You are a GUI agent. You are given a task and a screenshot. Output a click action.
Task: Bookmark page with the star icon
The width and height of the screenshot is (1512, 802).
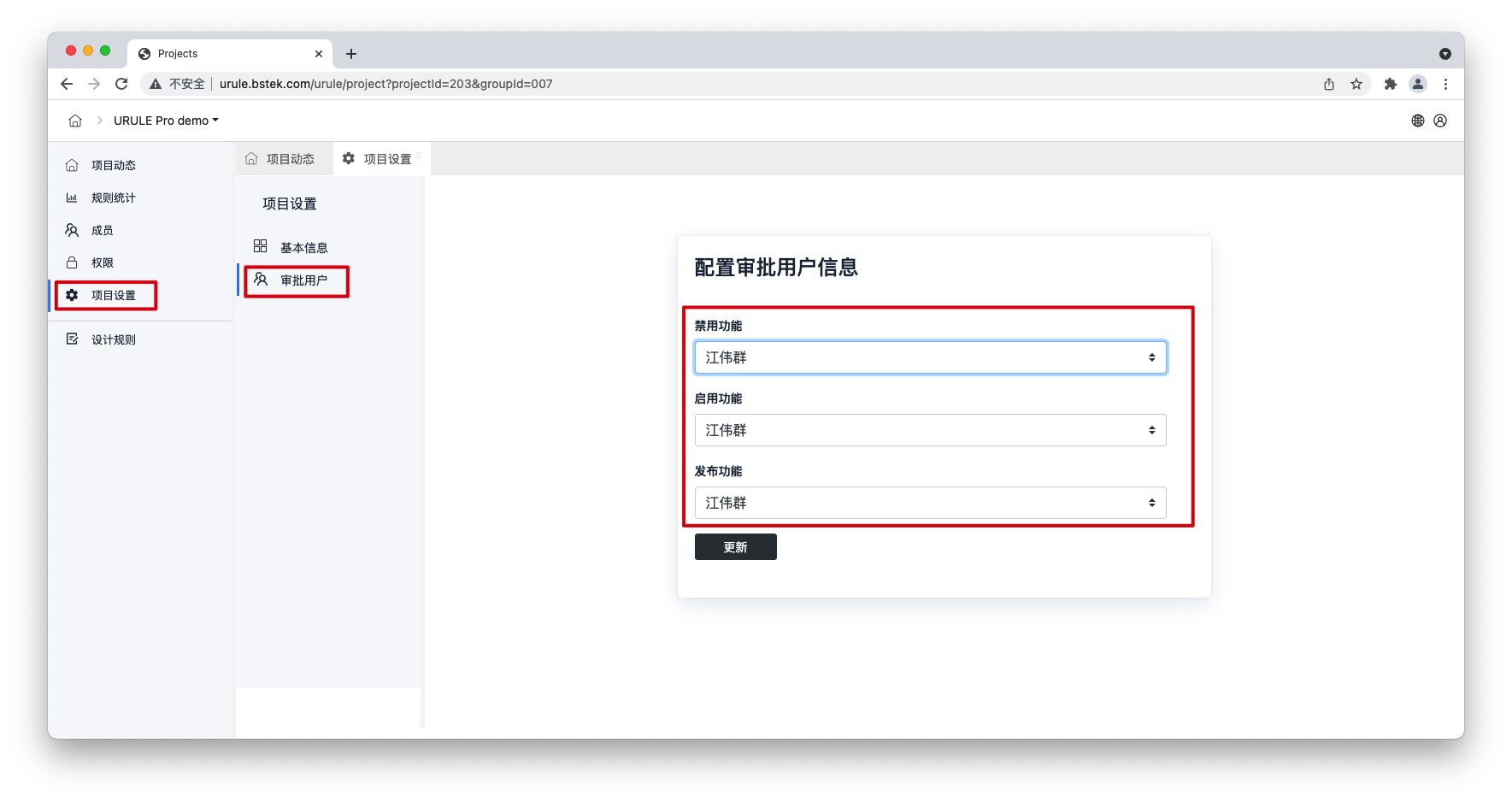[1356, 84]
